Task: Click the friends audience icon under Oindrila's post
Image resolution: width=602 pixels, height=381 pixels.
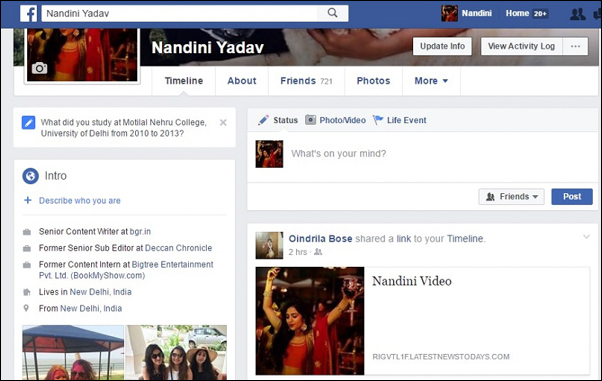Action: pyautogui.click(x=318, y=252)
